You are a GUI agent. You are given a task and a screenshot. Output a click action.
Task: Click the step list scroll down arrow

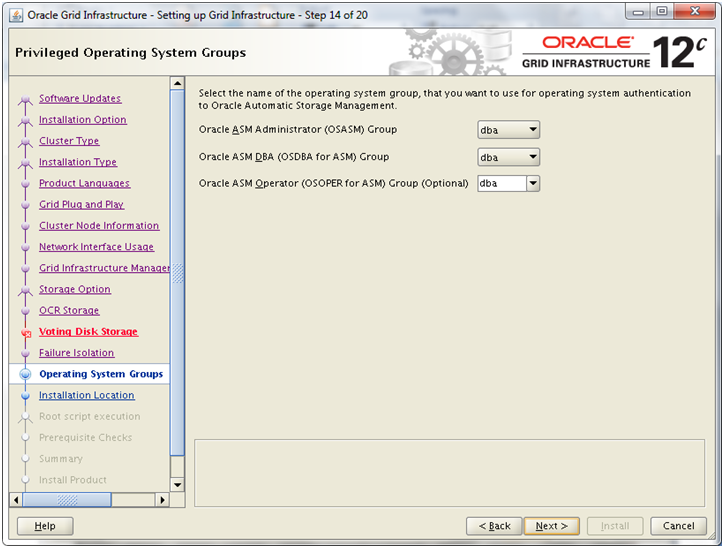click(x=177, y=485)
